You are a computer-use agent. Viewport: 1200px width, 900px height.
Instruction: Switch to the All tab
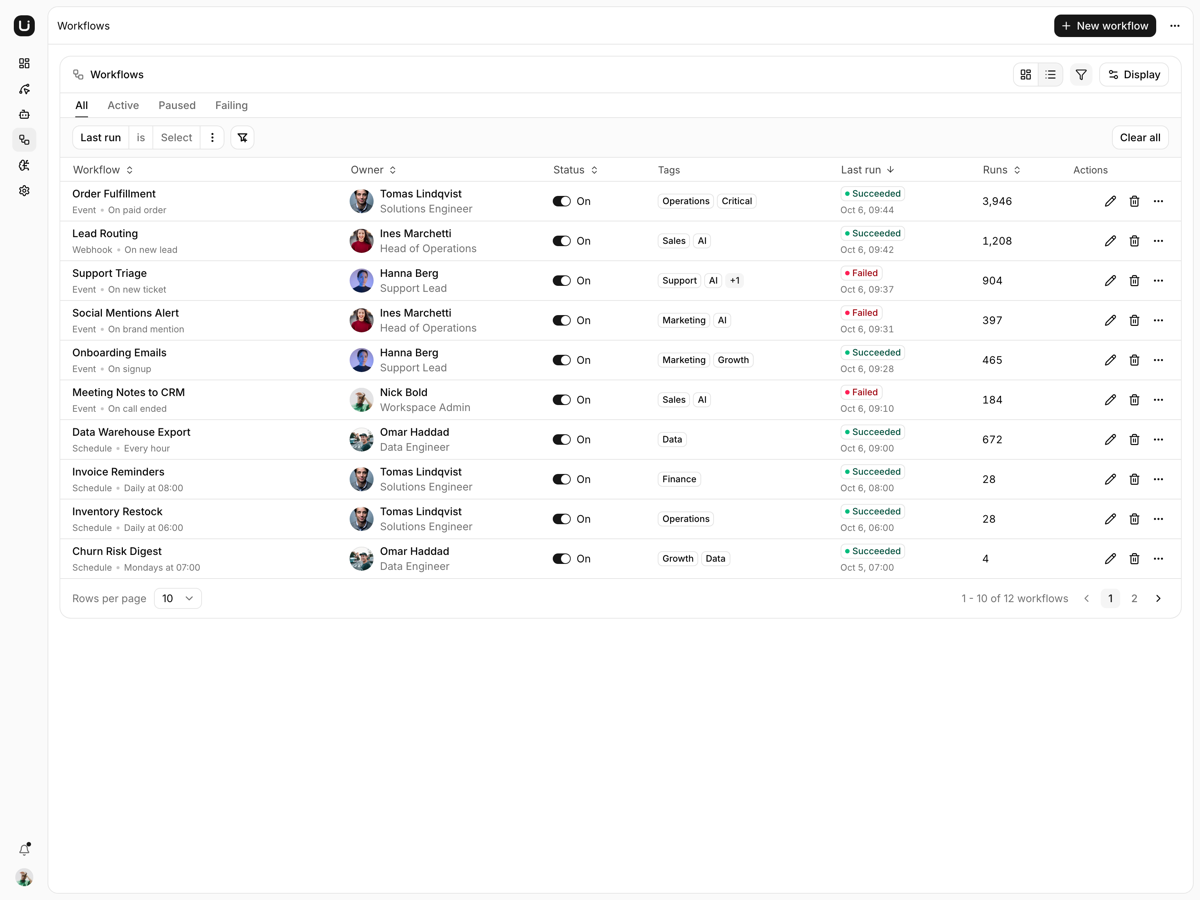click(81, 105)
